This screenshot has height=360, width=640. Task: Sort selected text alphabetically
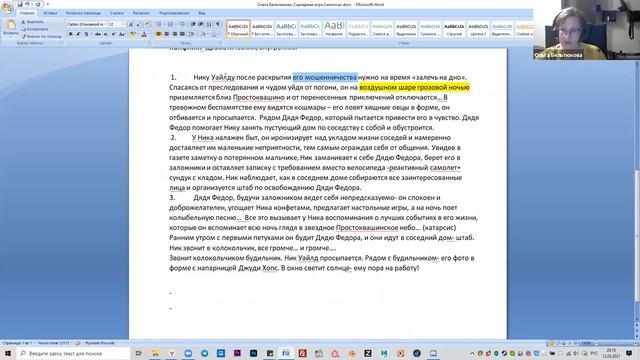pos(209,24)
